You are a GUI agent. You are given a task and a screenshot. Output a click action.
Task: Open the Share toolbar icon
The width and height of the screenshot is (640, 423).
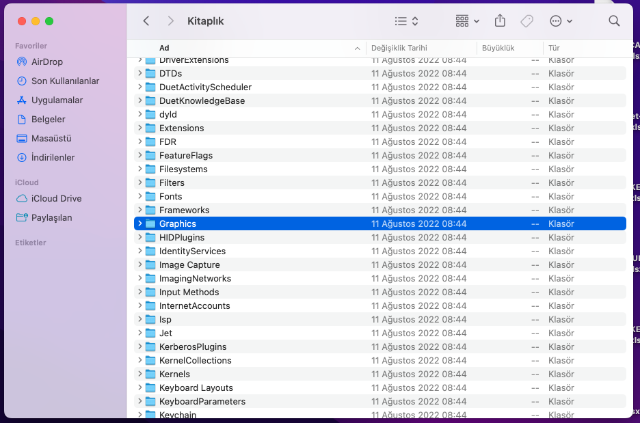pos(500,20)
